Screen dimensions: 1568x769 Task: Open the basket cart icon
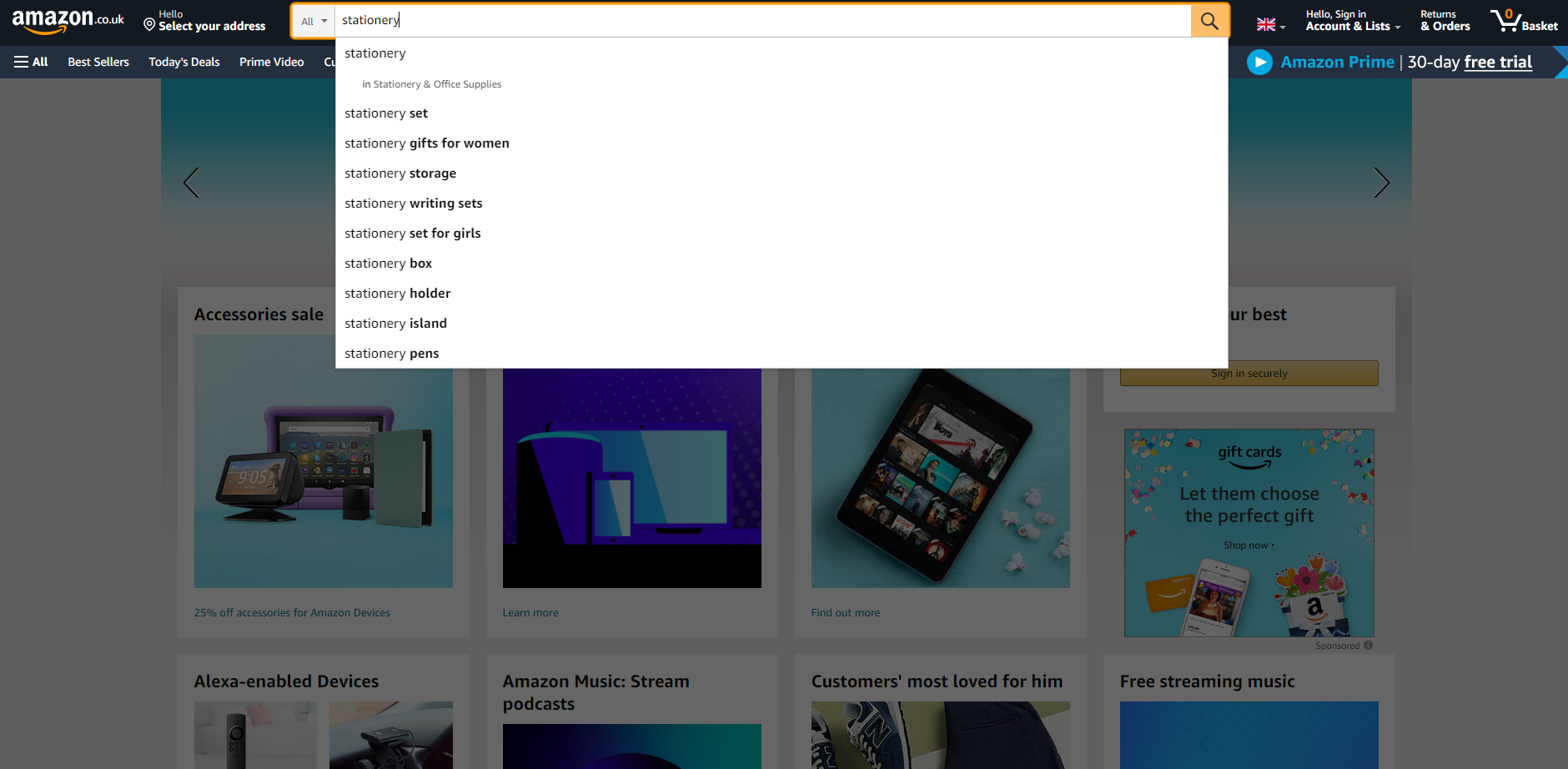coord(1524,21)
